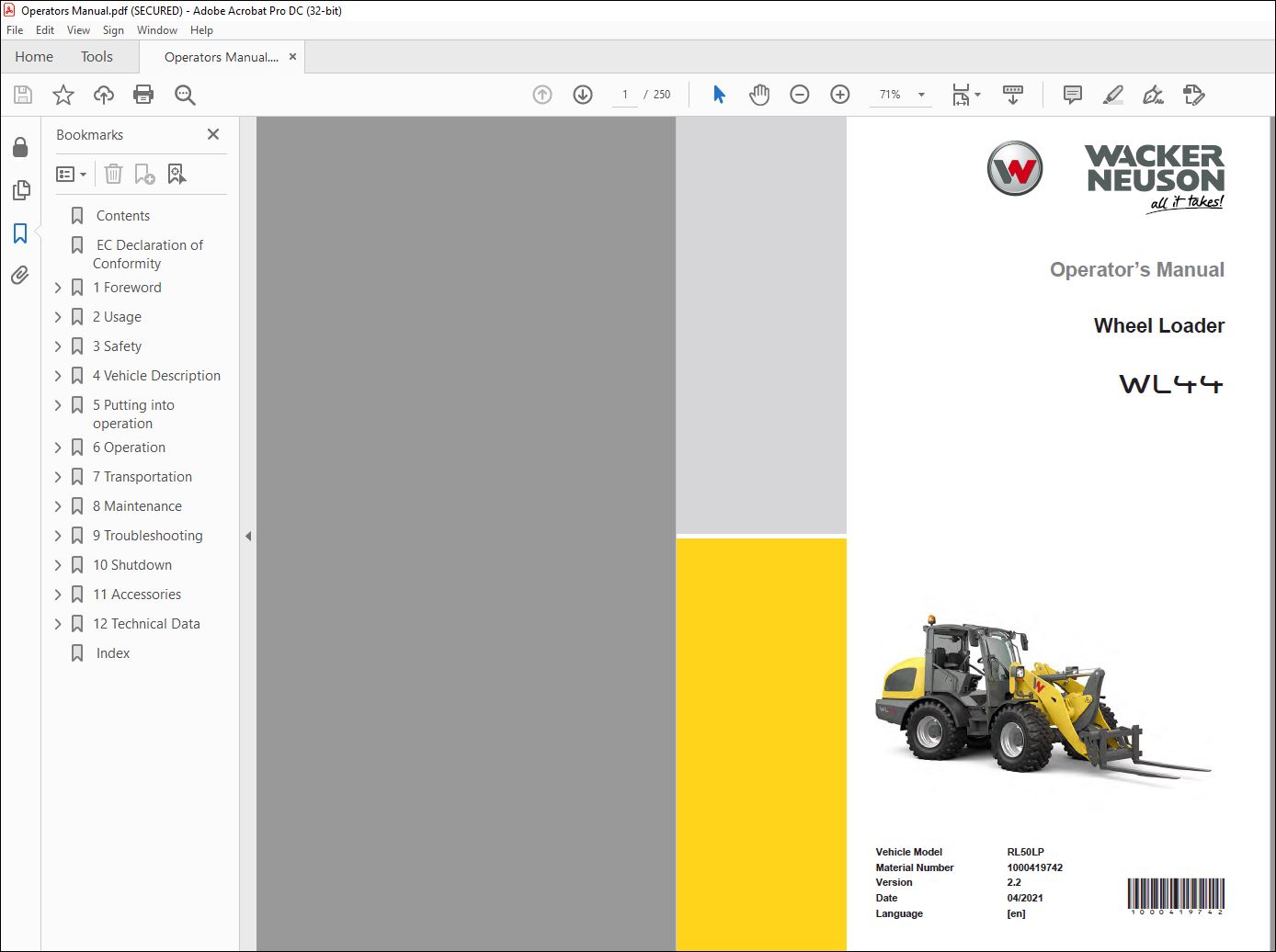Expand the 5 Putting into operation bookmark
Viewport: 1276px width, 952px height.
pos(58,405)
